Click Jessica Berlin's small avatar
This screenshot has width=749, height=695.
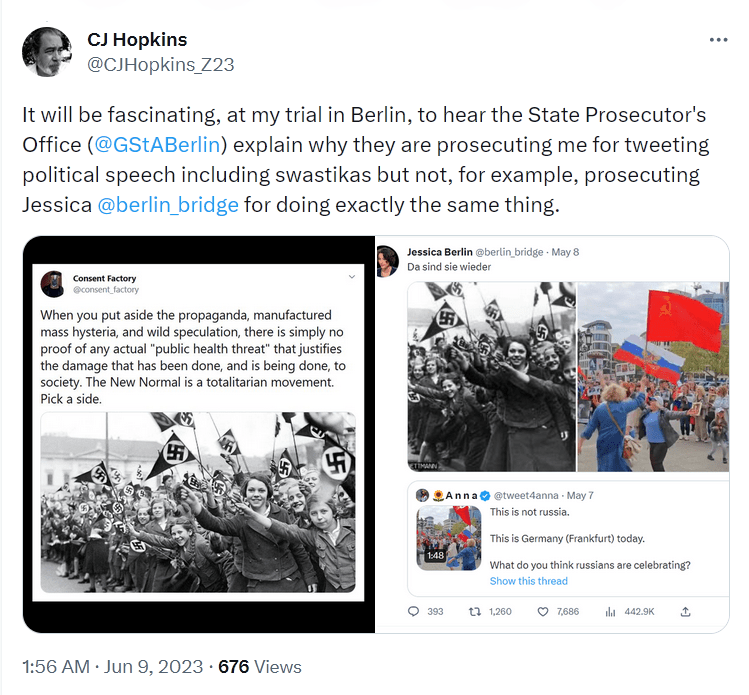(x=388, y=259)
